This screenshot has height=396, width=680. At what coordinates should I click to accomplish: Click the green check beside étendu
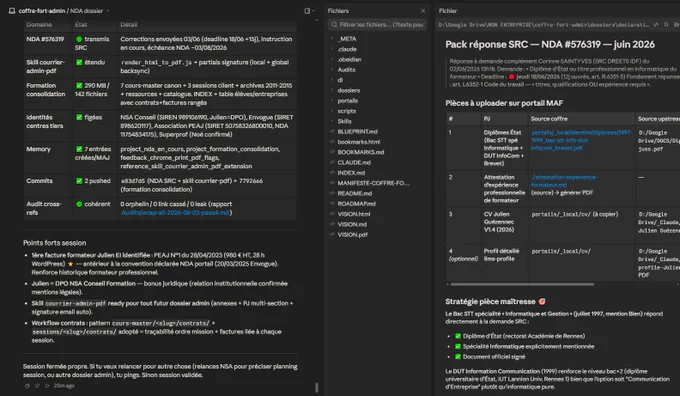(79, 62)
